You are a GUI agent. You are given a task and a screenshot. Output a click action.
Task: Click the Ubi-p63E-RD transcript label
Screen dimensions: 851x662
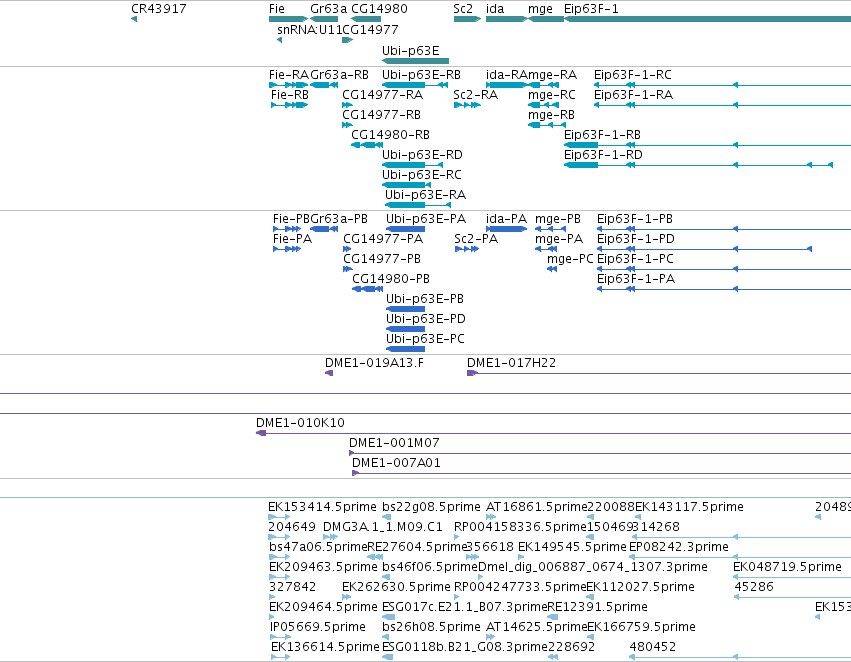point(422,155)
